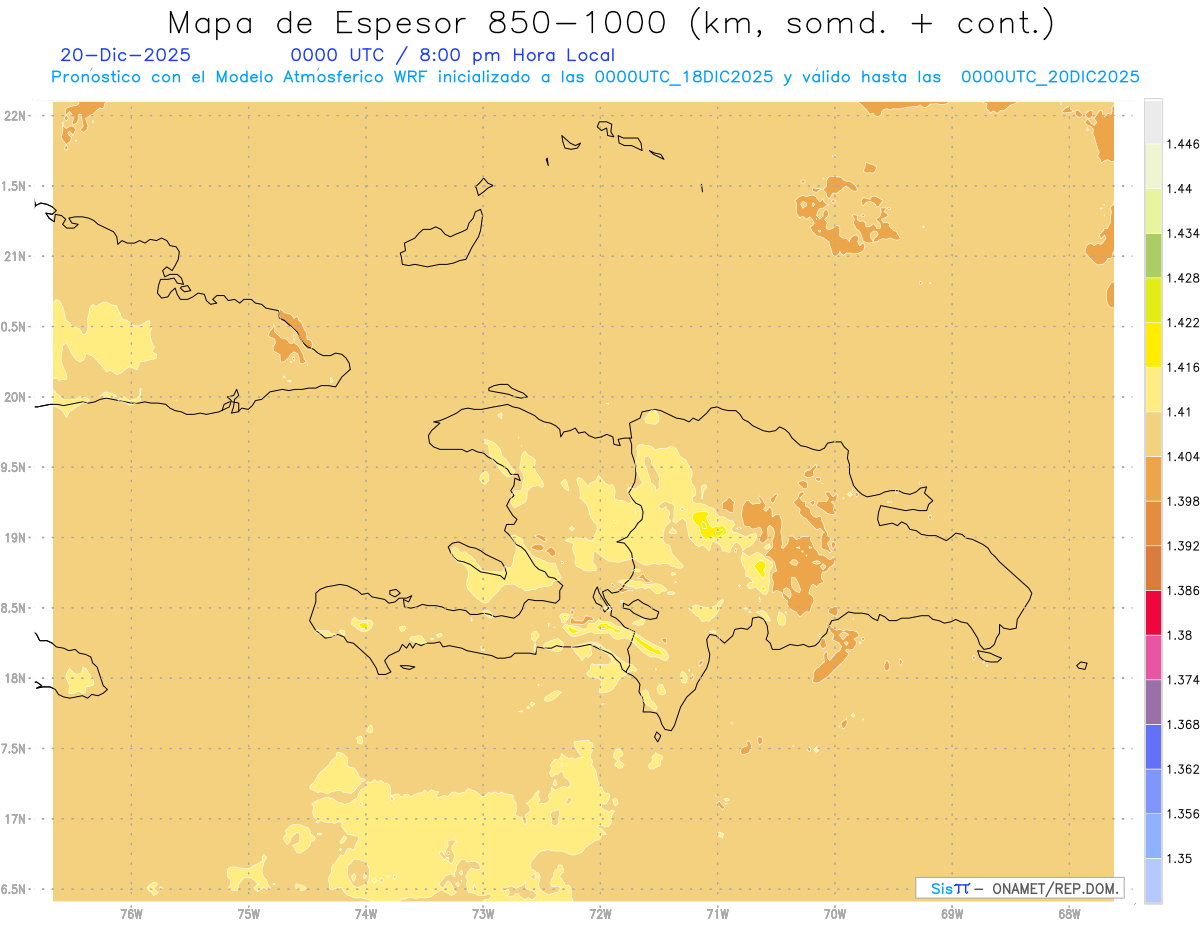Click the pink swatch in the color scale
The height and width of the screenshot is (927, 1200).
(1153, 657)
